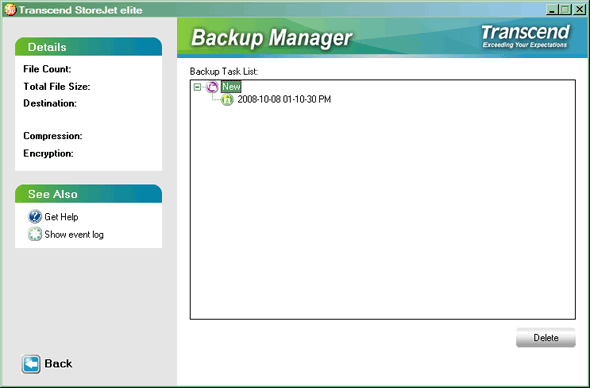Open the Get Help link
The height and width of the screenshot is (388, 590).
[61, 217]
